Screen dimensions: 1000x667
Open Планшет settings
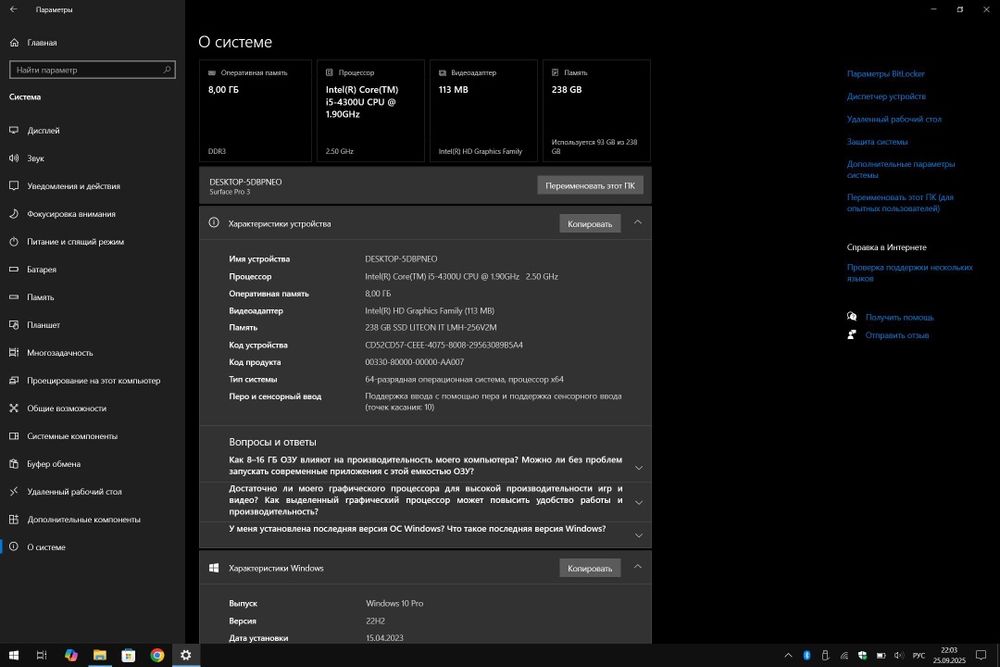point(43,325)
